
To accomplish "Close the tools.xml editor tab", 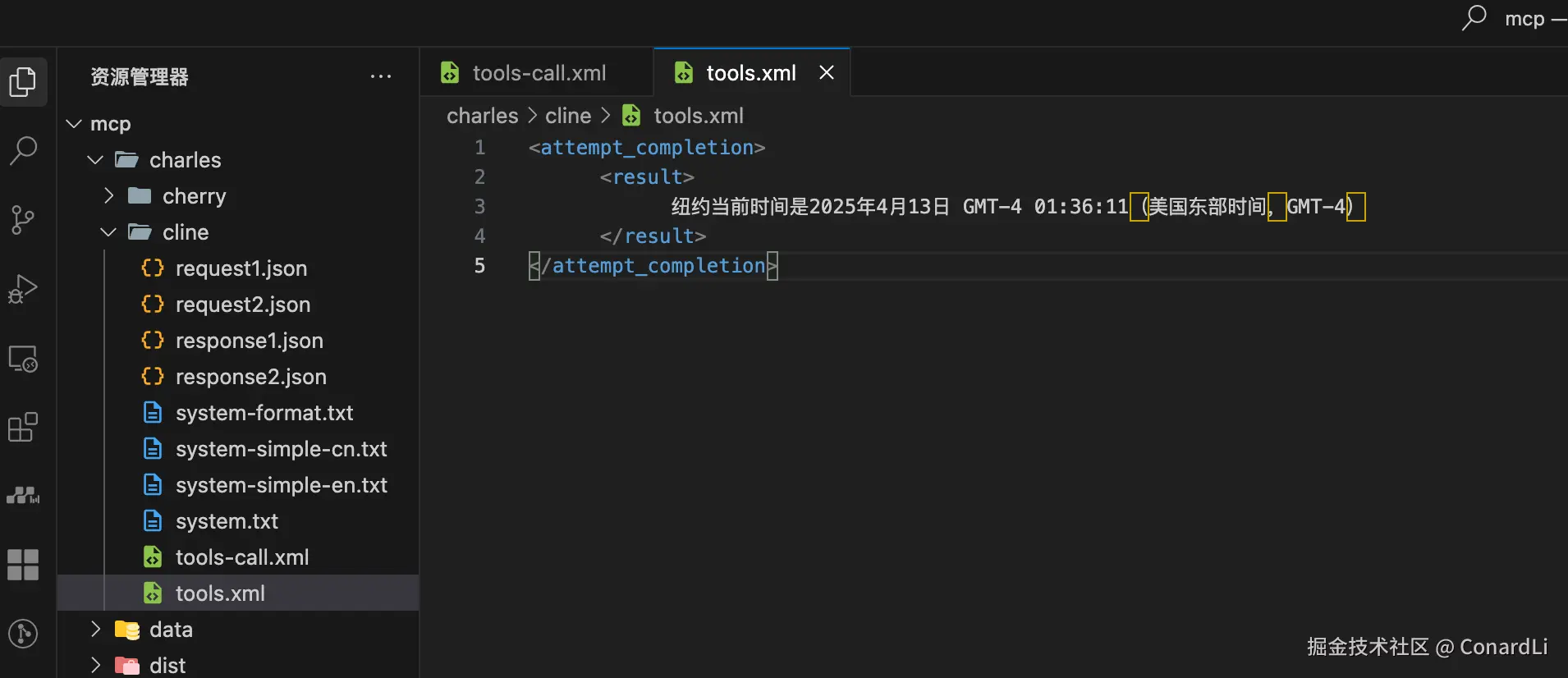I will (827, 73).
